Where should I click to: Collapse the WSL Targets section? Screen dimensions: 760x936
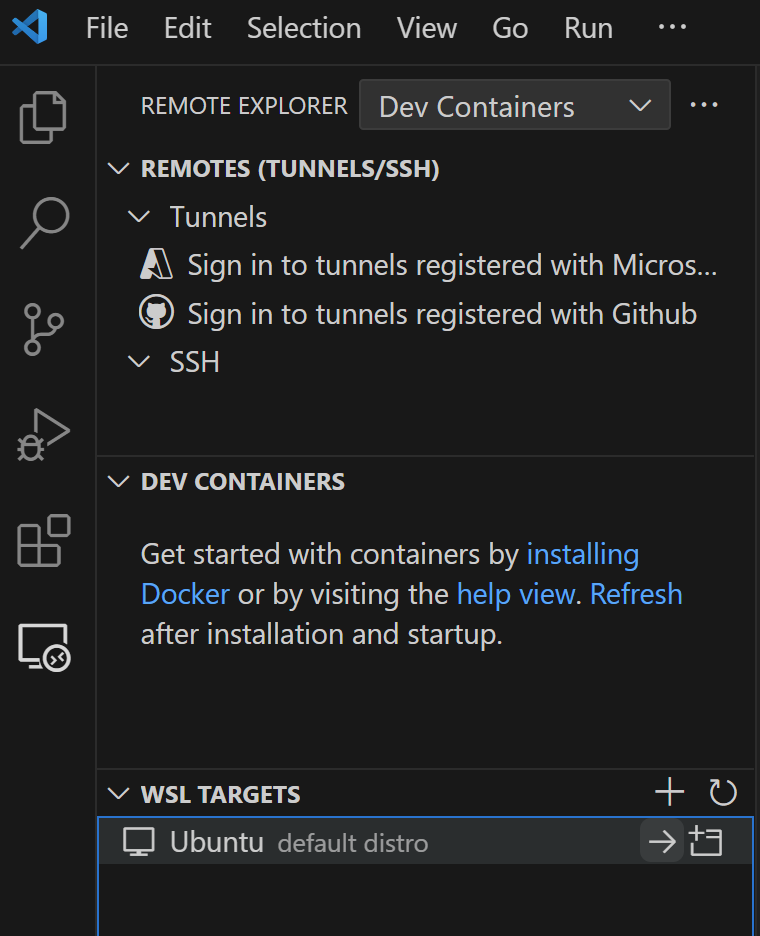(x=118, y=794)
